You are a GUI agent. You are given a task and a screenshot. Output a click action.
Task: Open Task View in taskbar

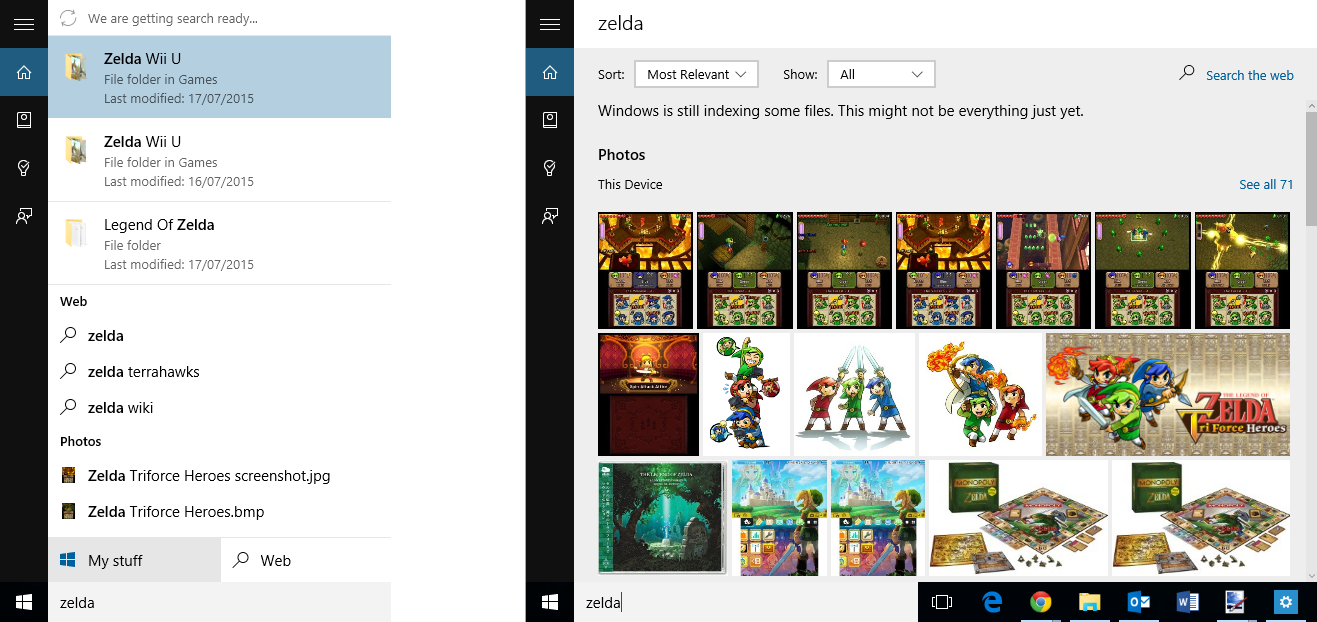pyautogui.click(x=942, y=602)
